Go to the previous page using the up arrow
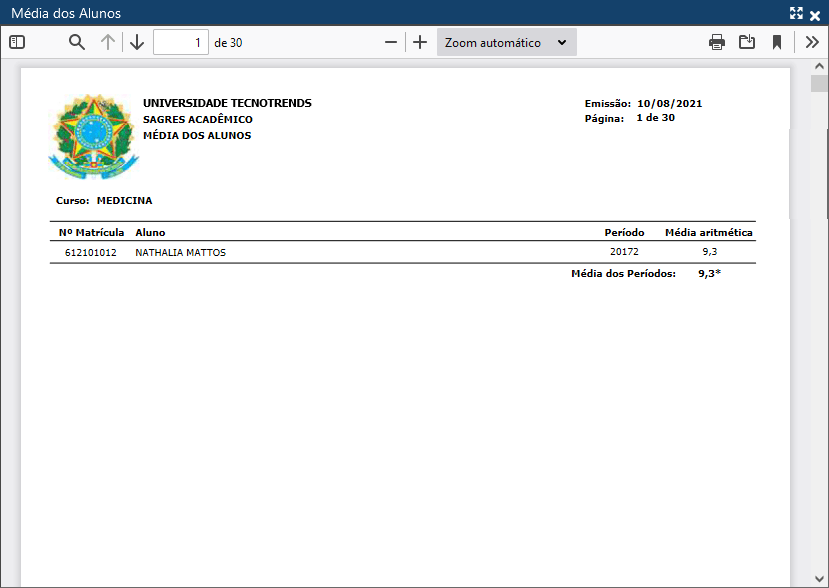The image size is (829, 588). 108,42
